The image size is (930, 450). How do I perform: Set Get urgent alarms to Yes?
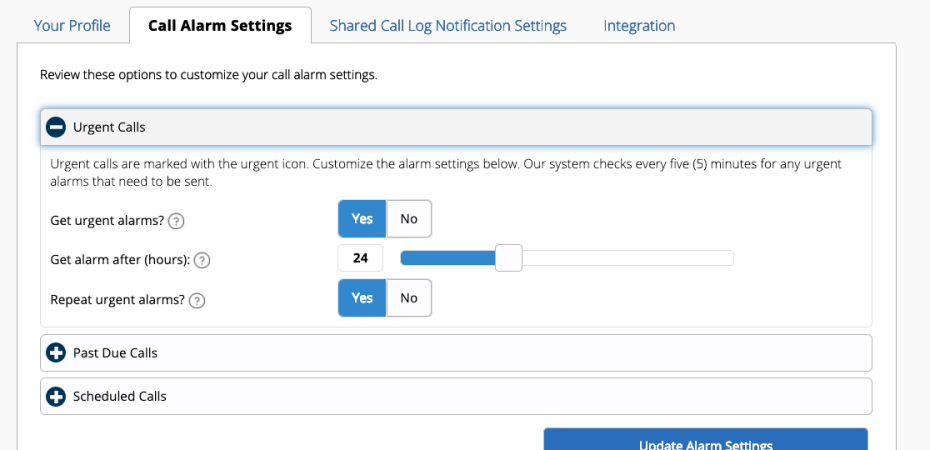pyautogui.click(x=362, y=219)
